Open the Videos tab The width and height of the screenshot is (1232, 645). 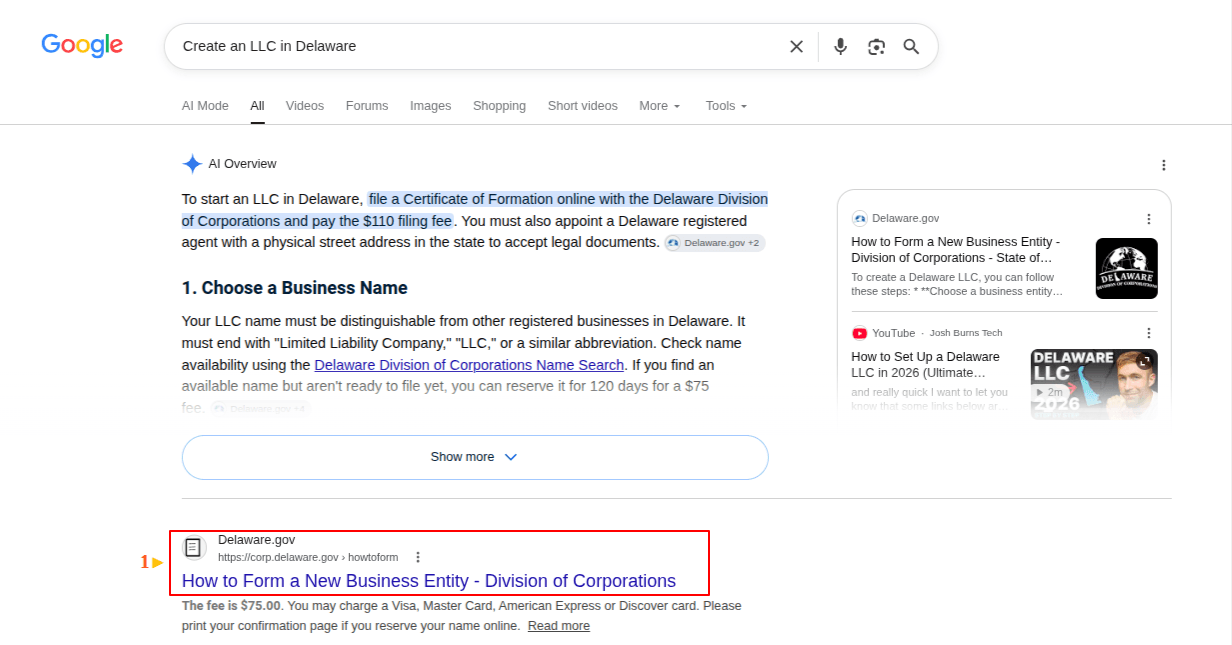pyautogui.click(x=305, y=106)
